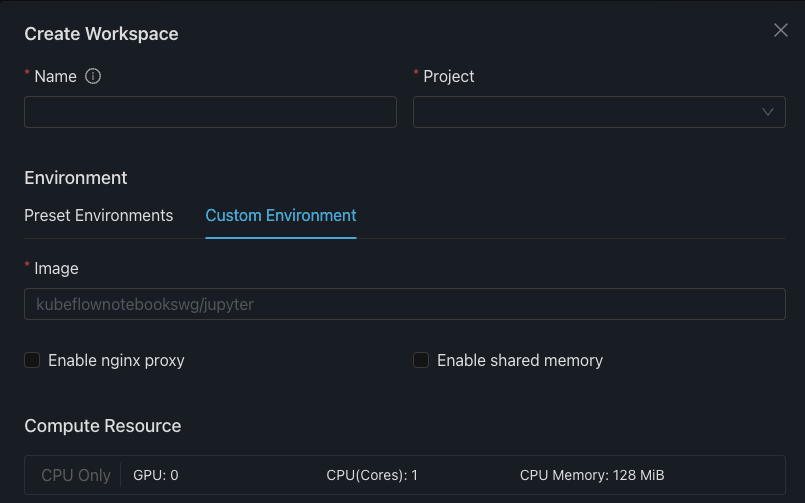This screenshot has width=805, height=503.
Task: Click the Environment section heading
Action: pyautogui.click(x=76, y=178)
